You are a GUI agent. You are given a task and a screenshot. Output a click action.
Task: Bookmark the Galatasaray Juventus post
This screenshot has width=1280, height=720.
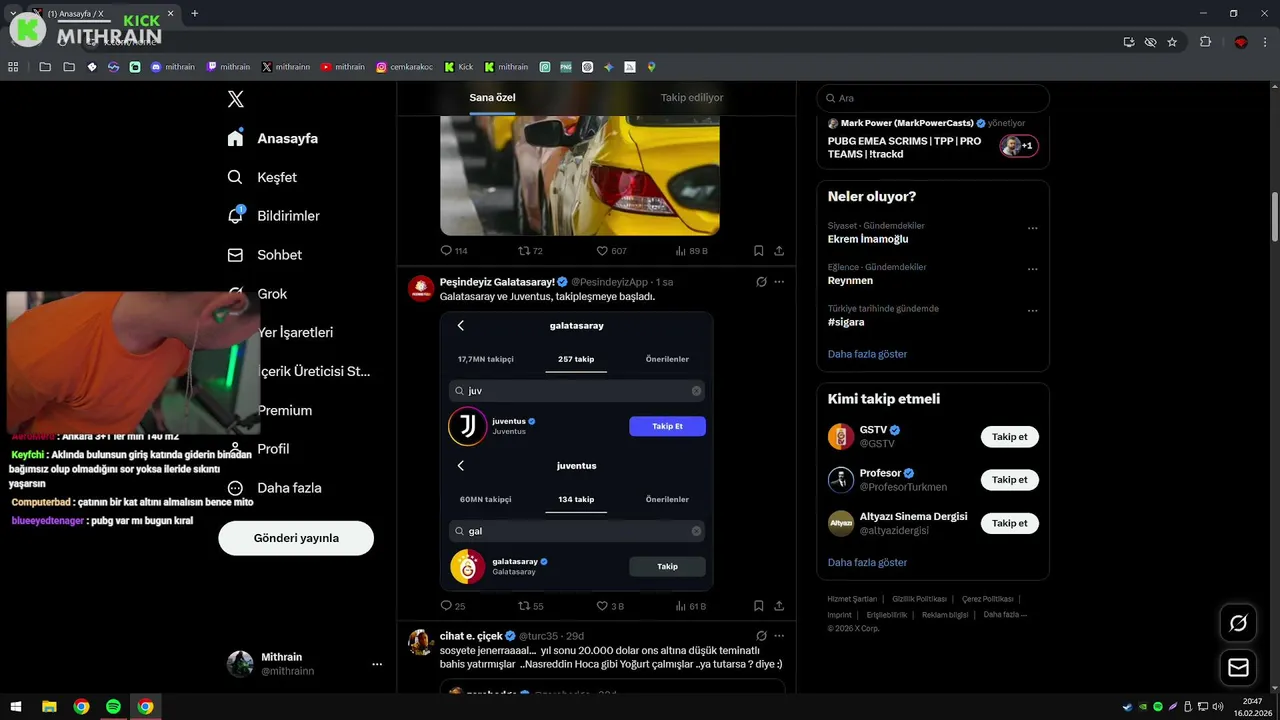759,606
